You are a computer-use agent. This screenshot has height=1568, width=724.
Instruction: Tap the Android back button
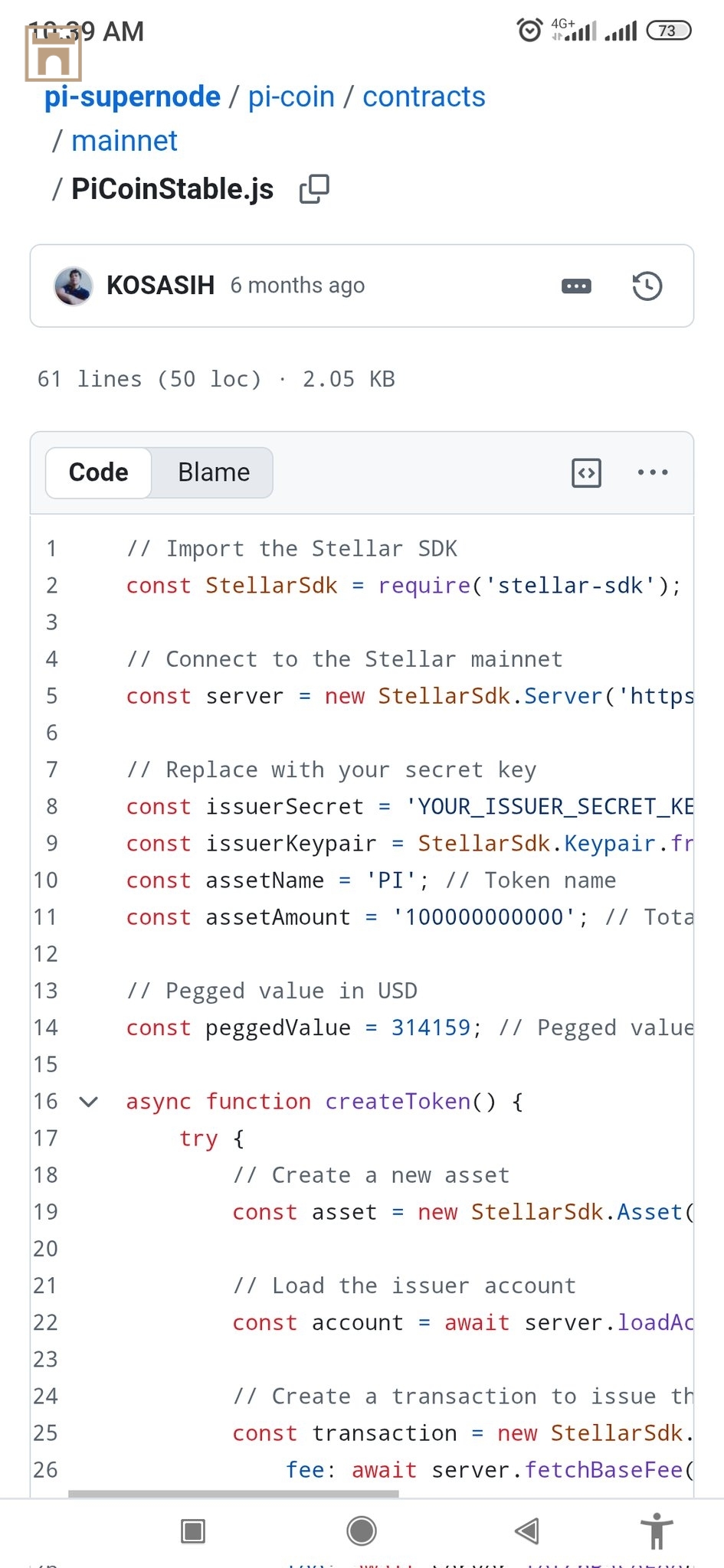click(527, 1531)
